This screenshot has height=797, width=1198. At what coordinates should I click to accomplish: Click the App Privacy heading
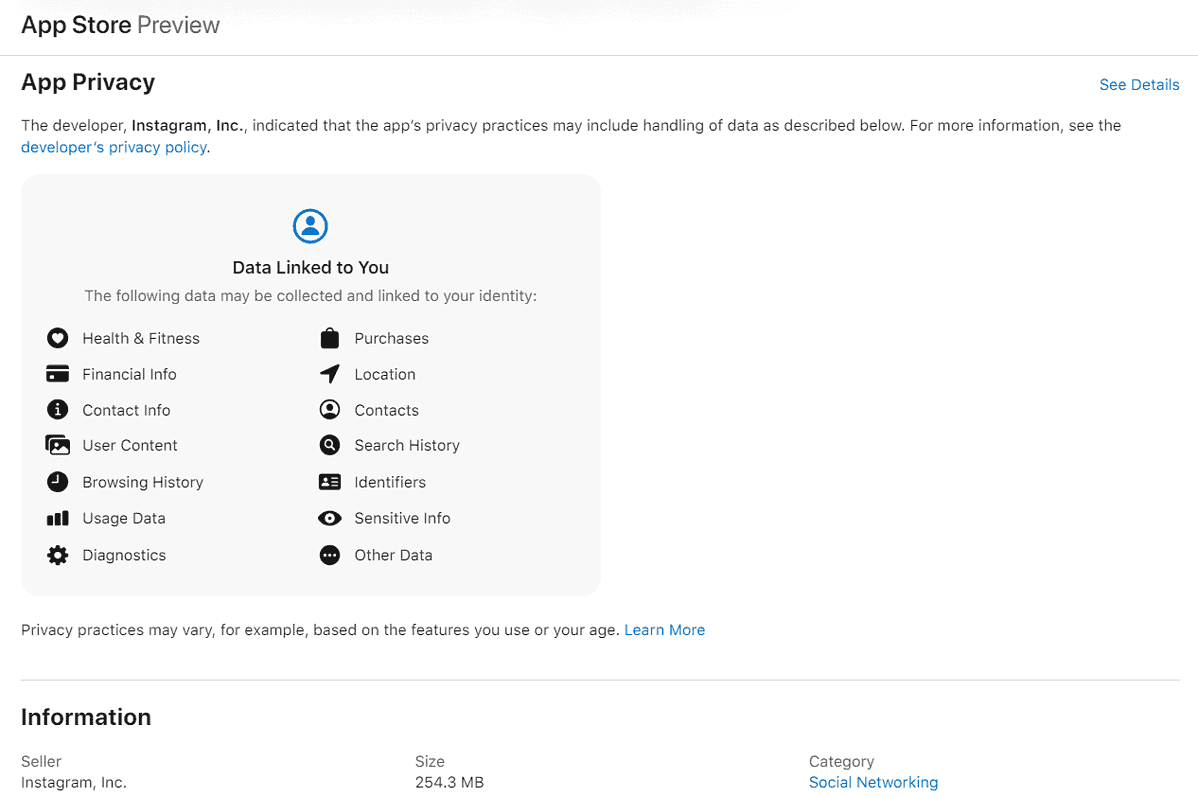(88, 83)
